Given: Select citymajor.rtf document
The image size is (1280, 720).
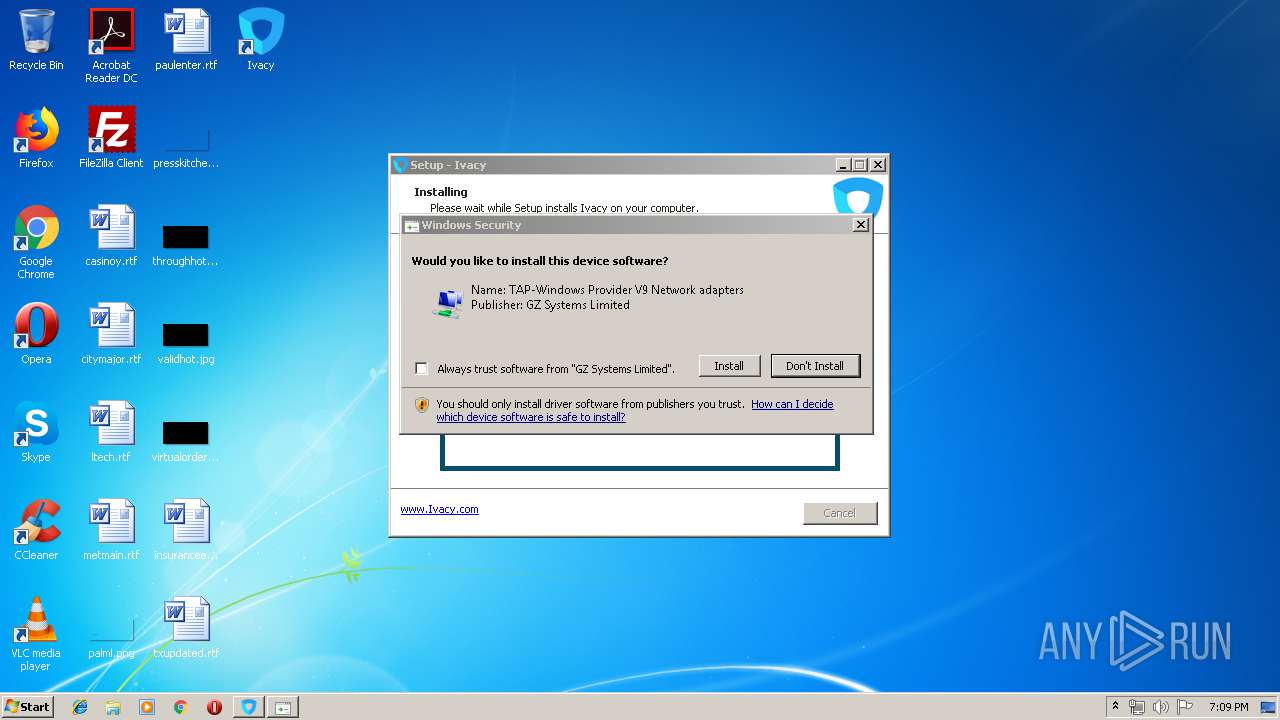Looking at the screenshot, I should tap(111, 334).
